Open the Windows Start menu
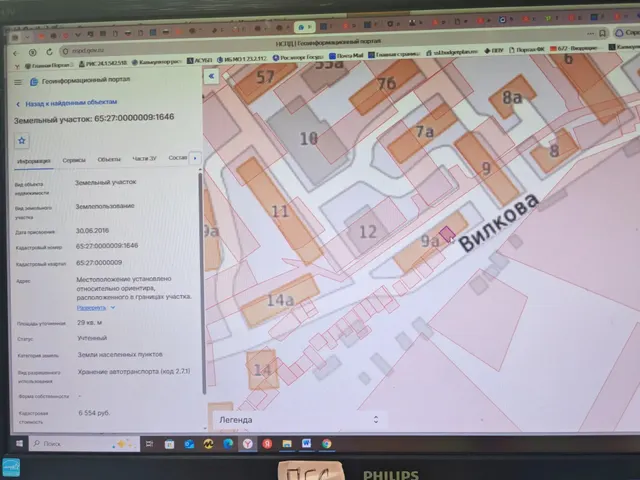Image resolution: width=640 pixels, height=480 pixels. click(x=19, y=443)
